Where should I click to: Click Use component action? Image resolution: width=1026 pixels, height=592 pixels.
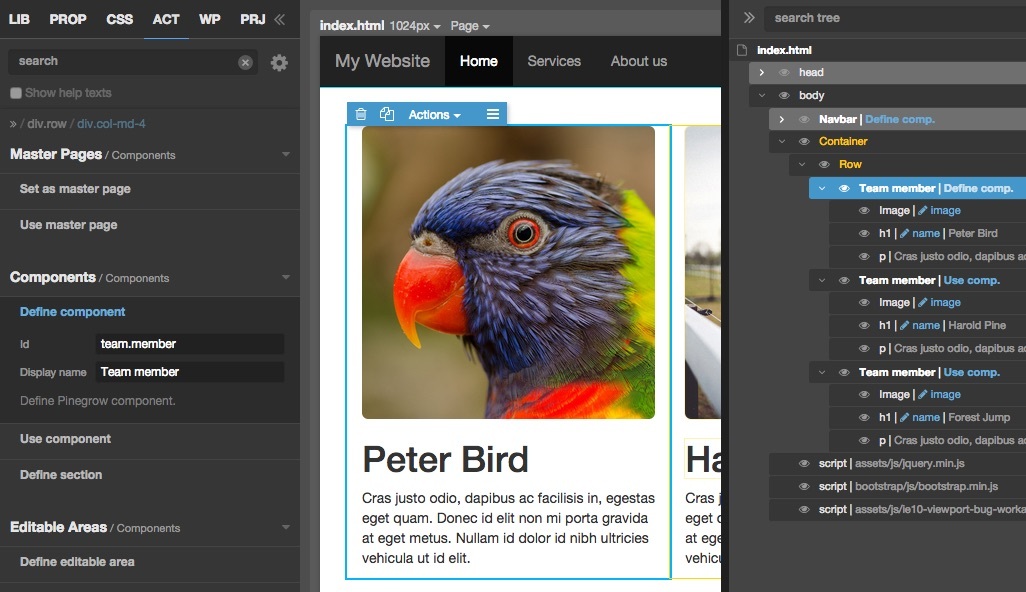(65, 439)
